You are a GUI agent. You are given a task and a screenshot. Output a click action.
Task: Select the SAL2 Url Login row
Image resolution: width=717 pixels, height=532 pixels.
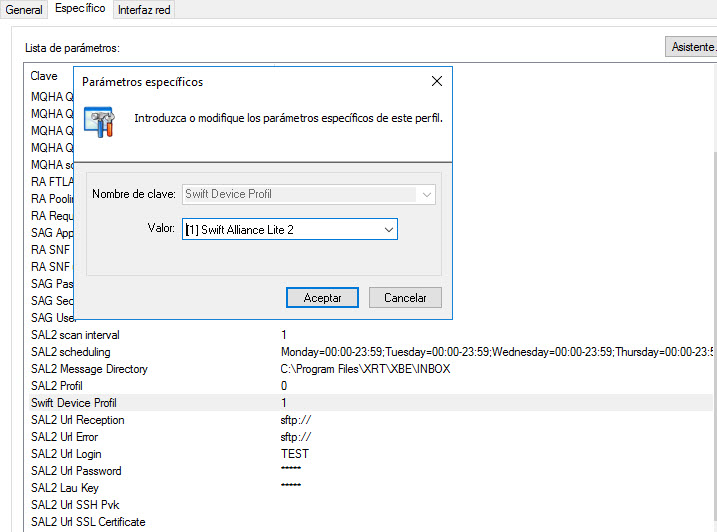coord(66,454)
